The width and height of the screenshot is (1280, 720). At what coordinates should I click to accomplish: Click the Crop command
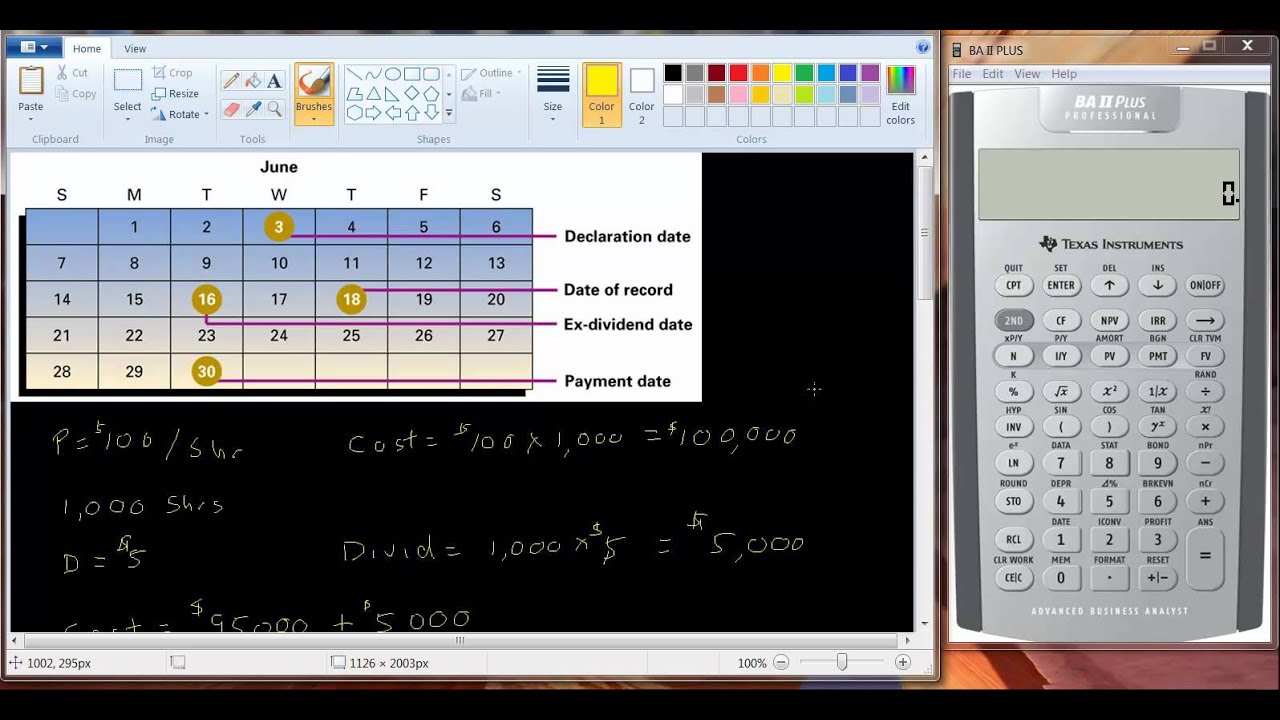[171, 73]
